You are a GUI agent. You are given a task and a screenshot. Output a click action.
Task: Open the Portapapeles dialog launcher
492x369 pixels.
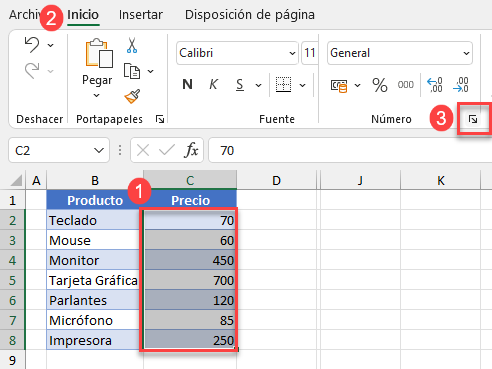[x=160, y=119]
